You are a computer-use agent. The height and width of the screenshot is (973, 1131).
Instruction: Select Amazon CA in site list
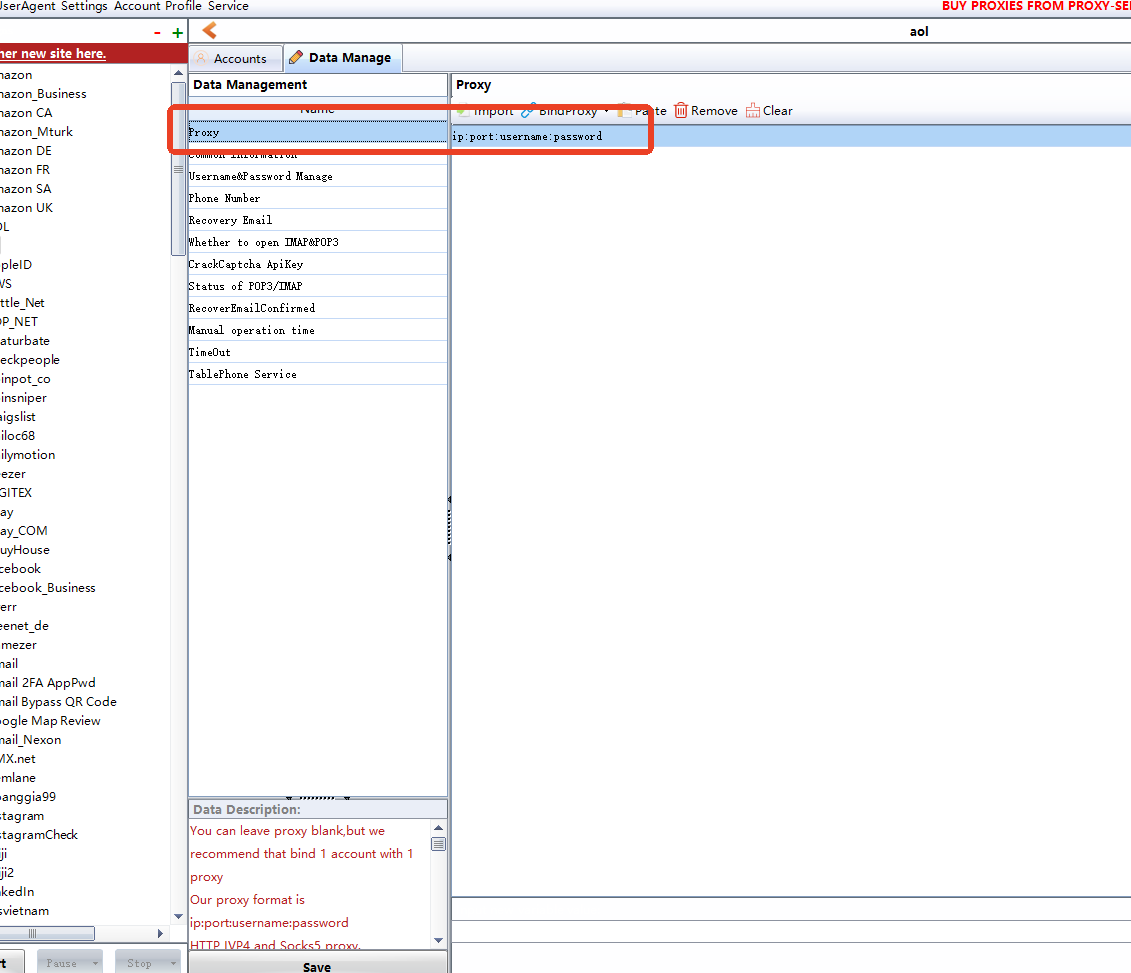(26, 113)
